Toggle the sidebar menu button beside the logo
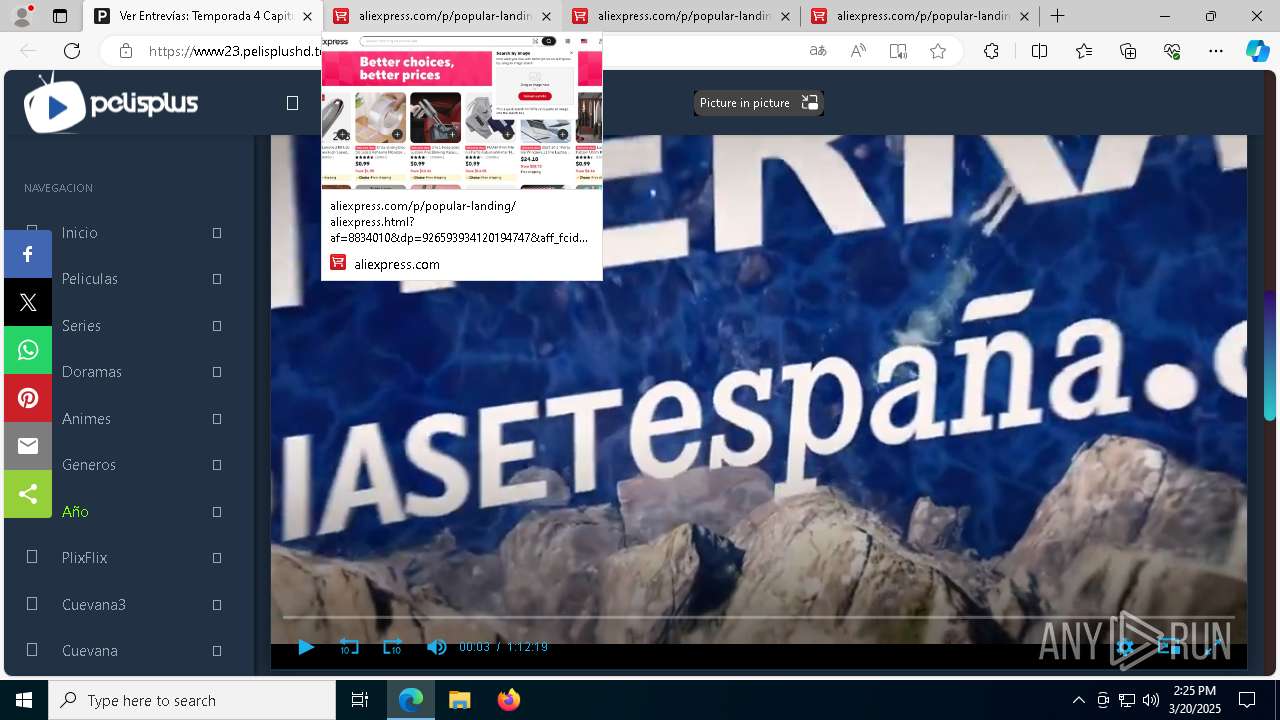 (292, 103)
